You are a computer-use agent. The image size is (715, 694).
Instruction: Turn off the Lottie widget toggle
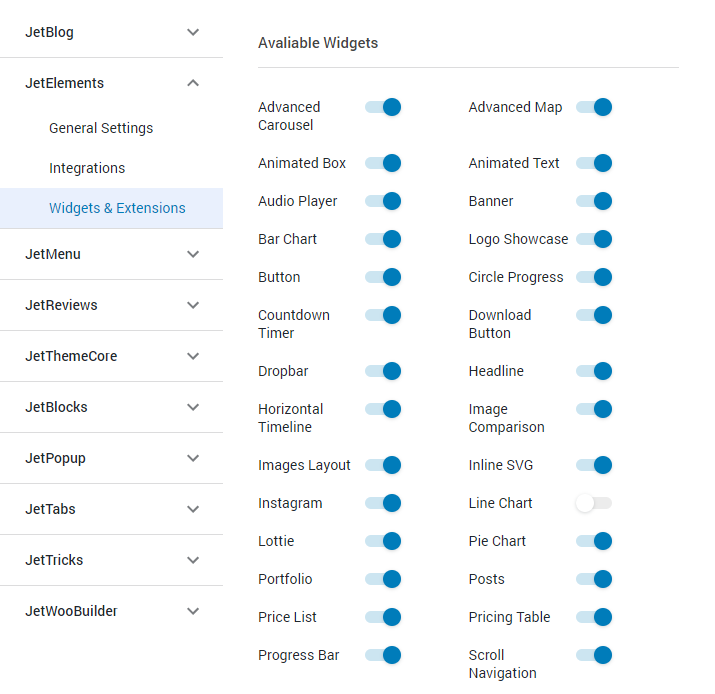click(383, 541)
